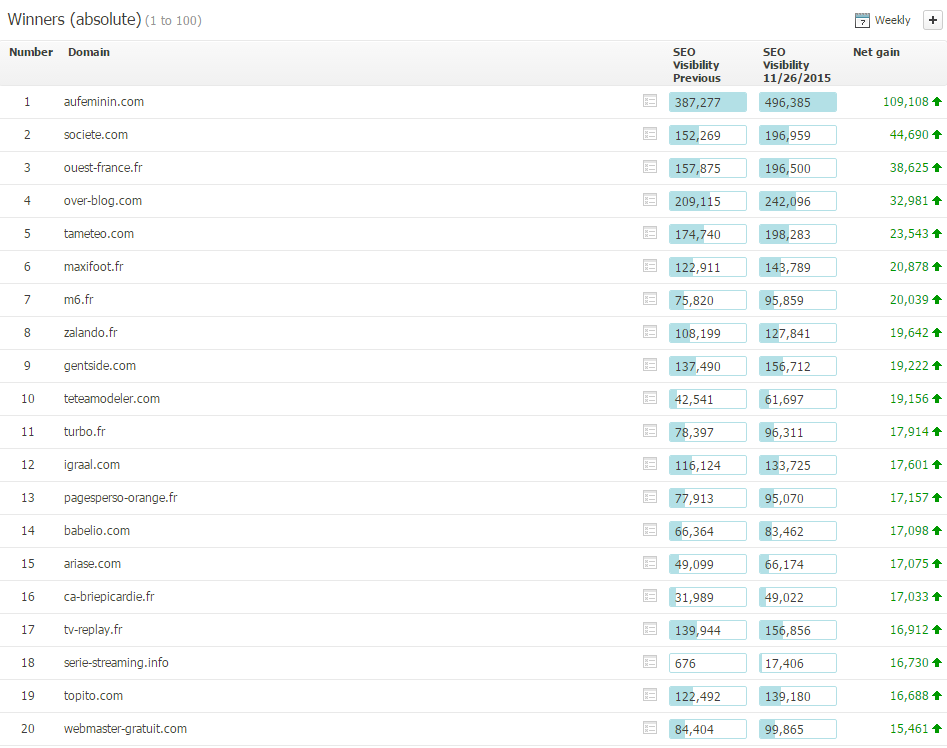This screenshot has height=748, width=947.
Task: Open the Weekly interval dropdown
Action: (892, 20)
